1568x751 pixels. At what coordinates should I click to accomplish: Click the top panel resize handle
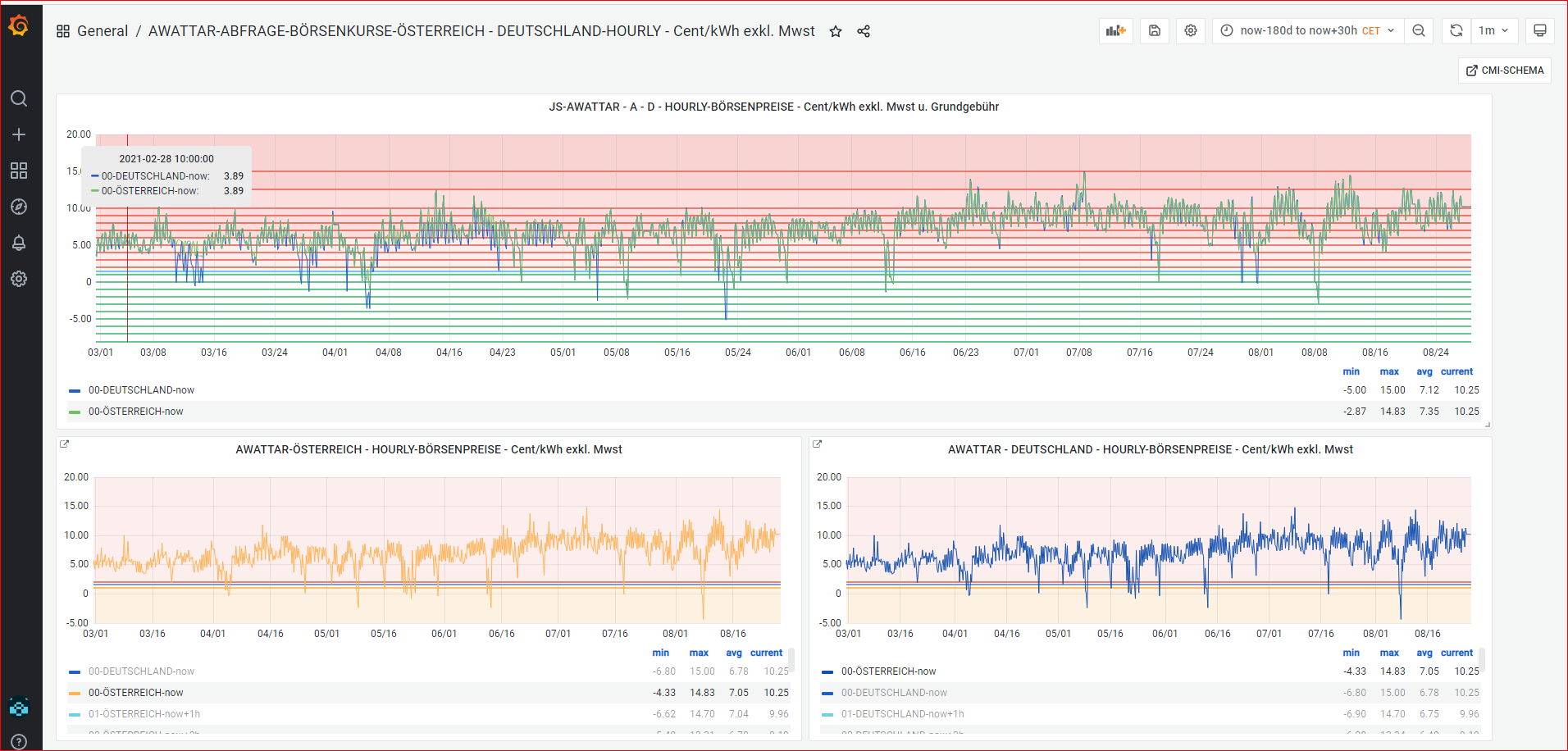(x=1488, y=425)
